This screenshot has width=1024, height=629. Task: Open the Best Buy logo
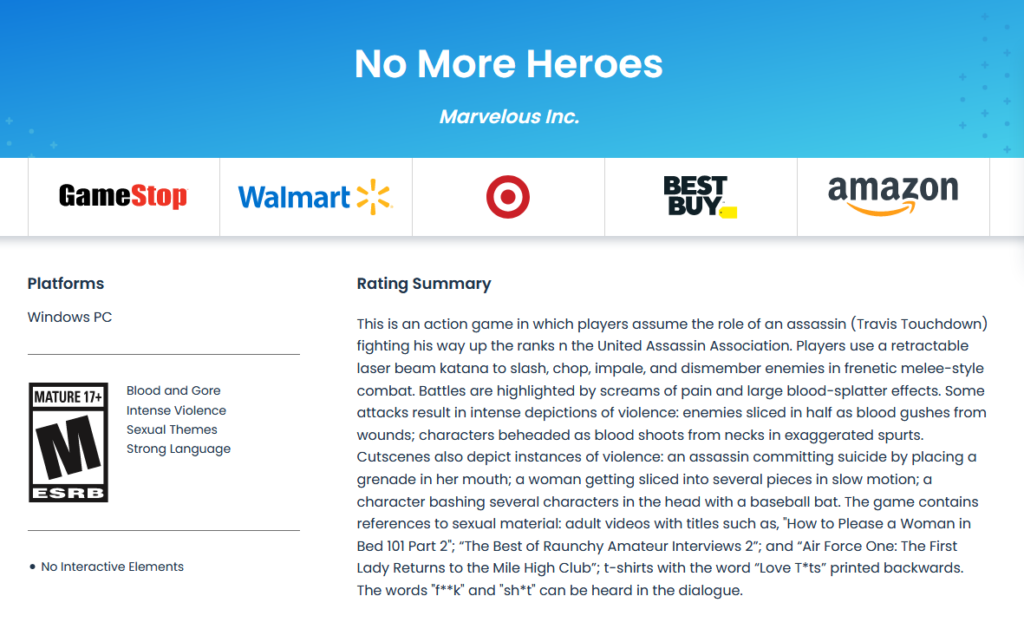[x=700, y=196]
